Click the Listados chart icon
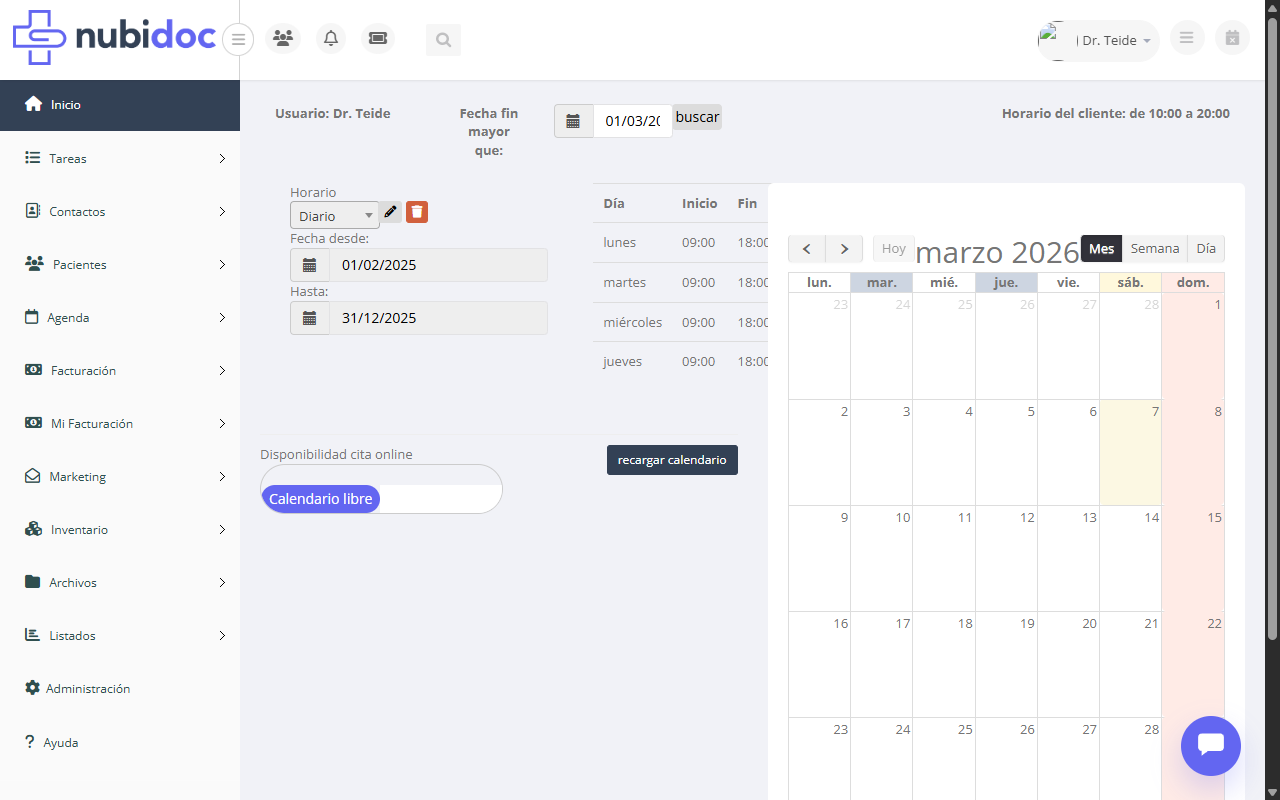Viewport: 1280px width, 800px height. (x=32, y=635)
